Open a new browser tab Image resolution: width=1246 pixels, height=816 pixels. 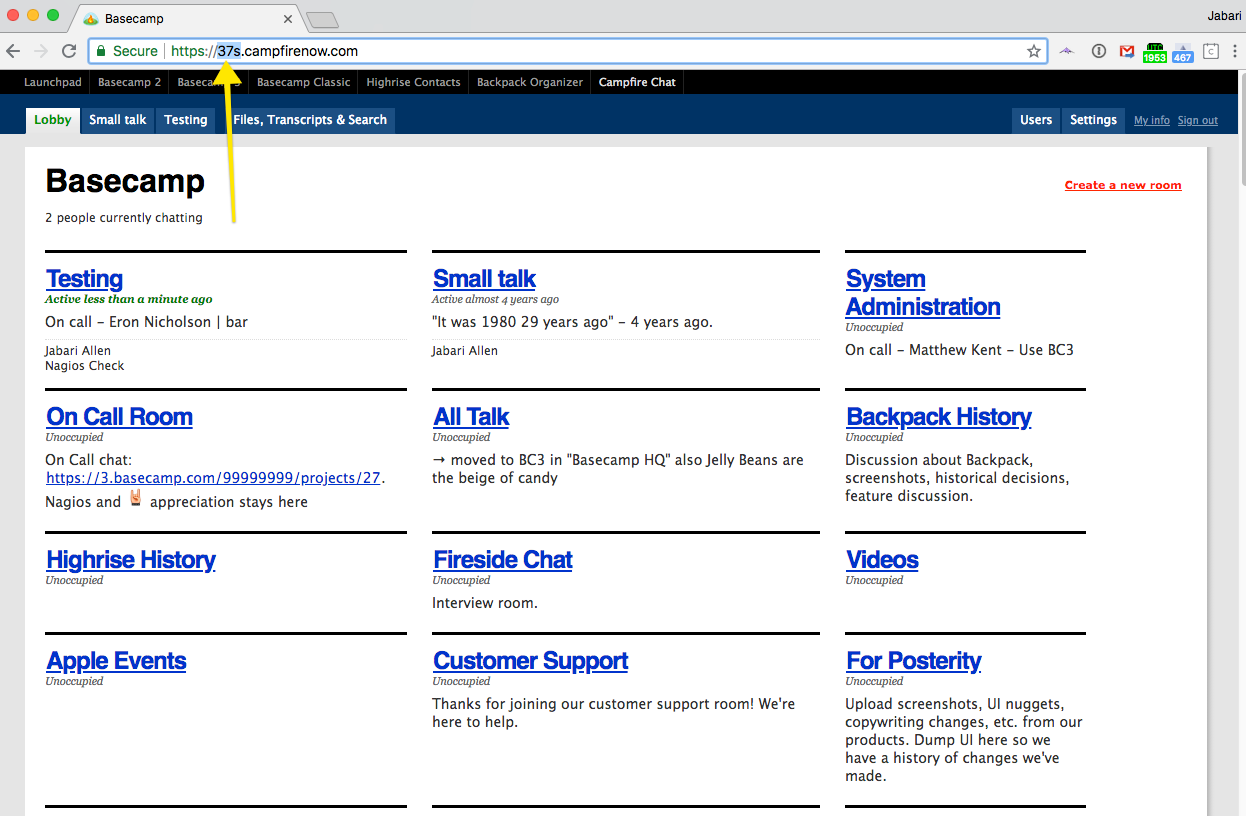point(322,19)
